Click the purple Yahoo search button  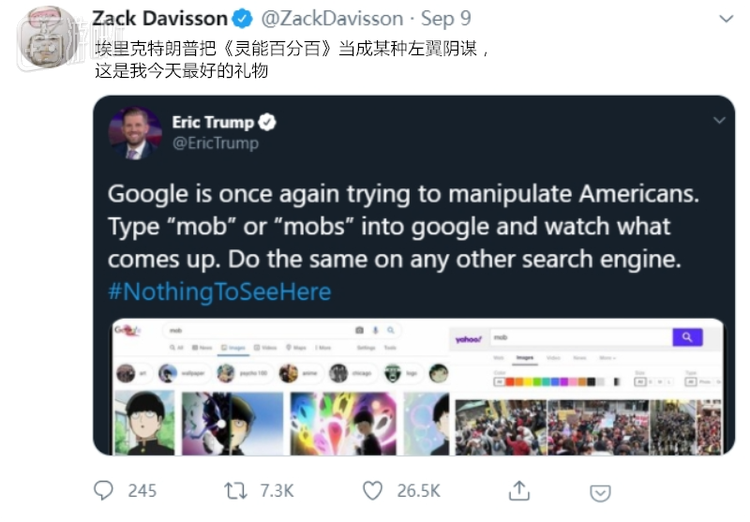click(687, 337)
